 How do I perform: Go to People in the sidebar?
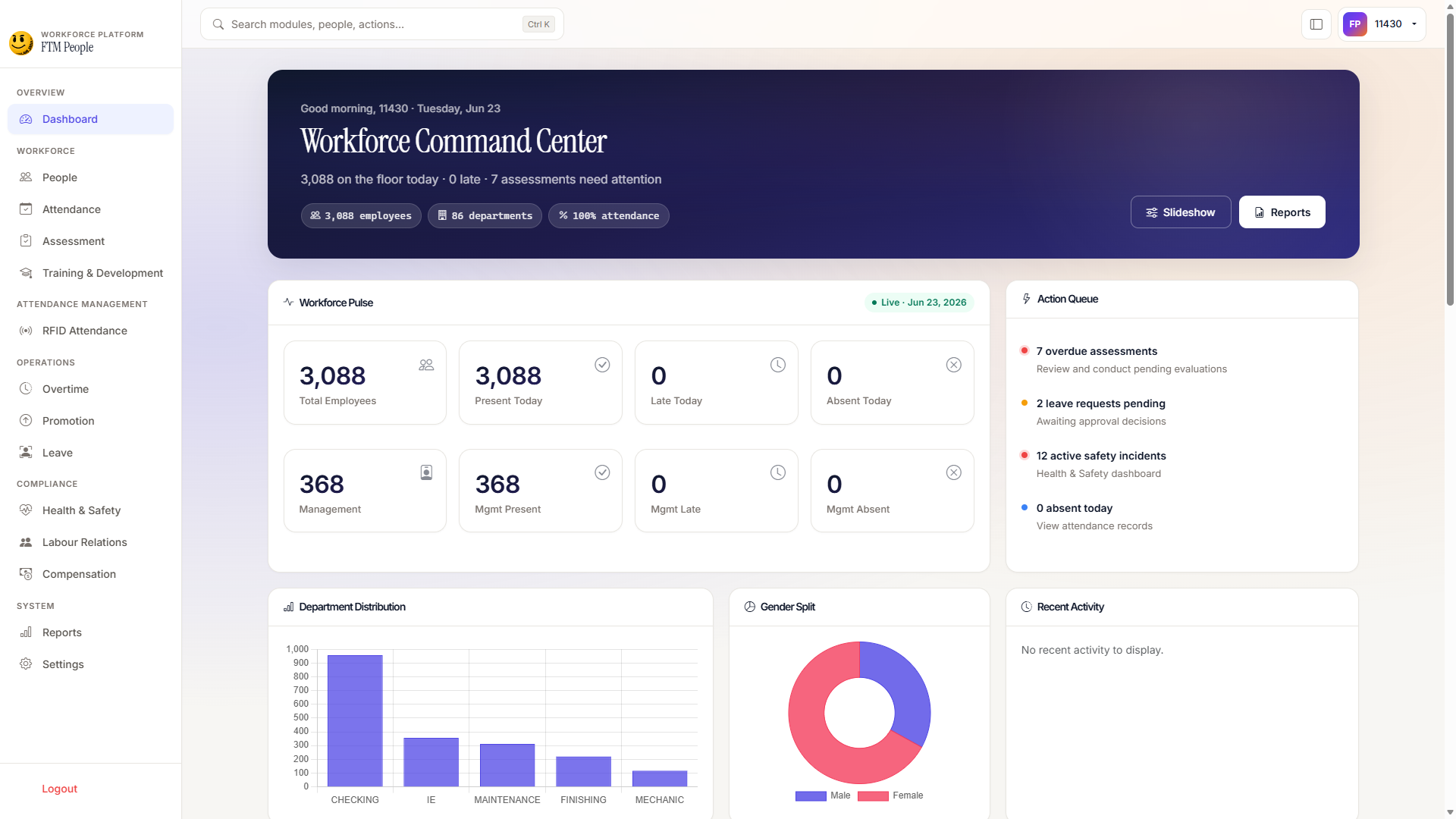[x=91, y=177]
